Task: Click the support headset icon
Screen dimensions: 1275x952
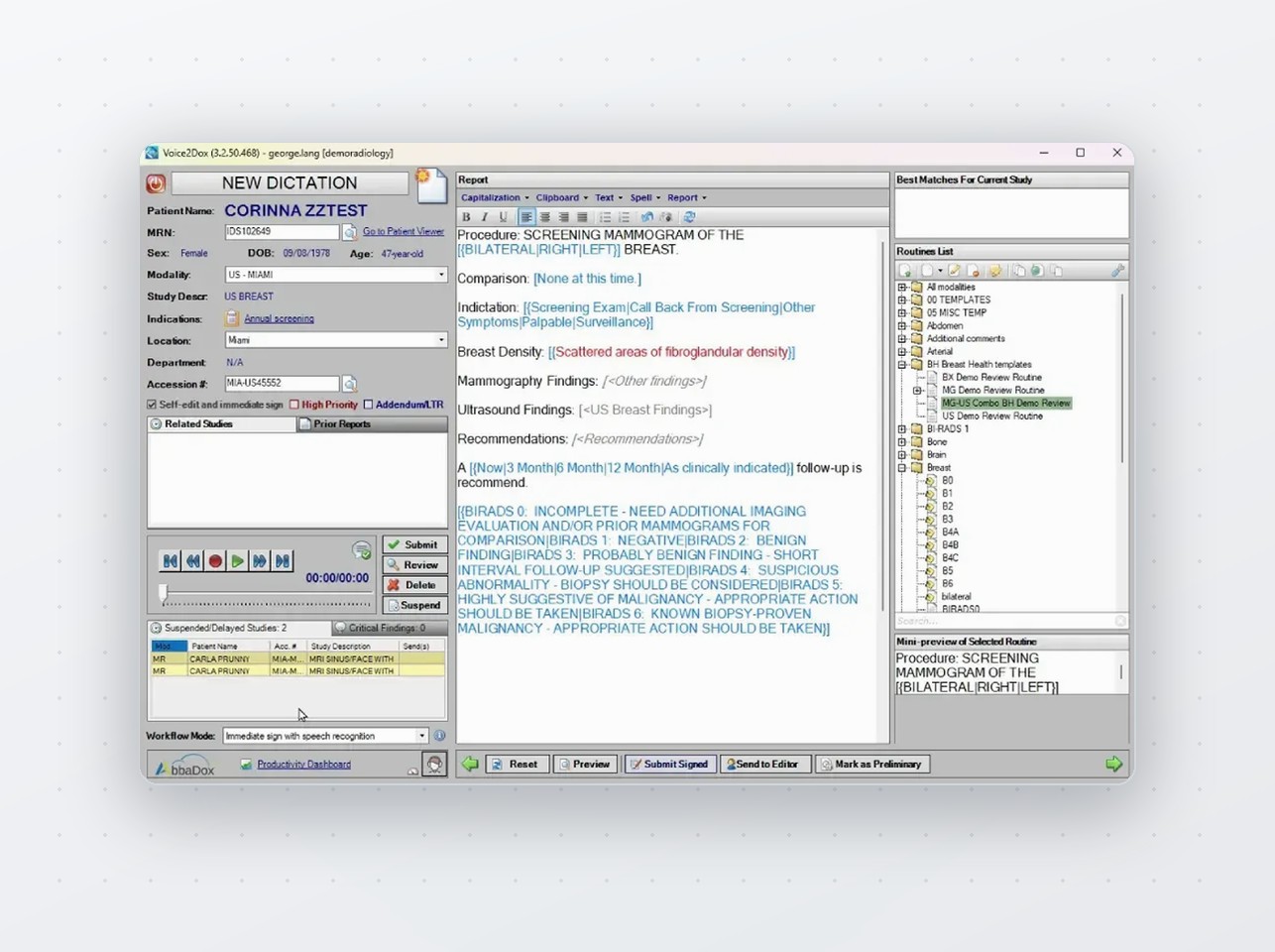Action: pyautogui.click(x=434, y=764)
